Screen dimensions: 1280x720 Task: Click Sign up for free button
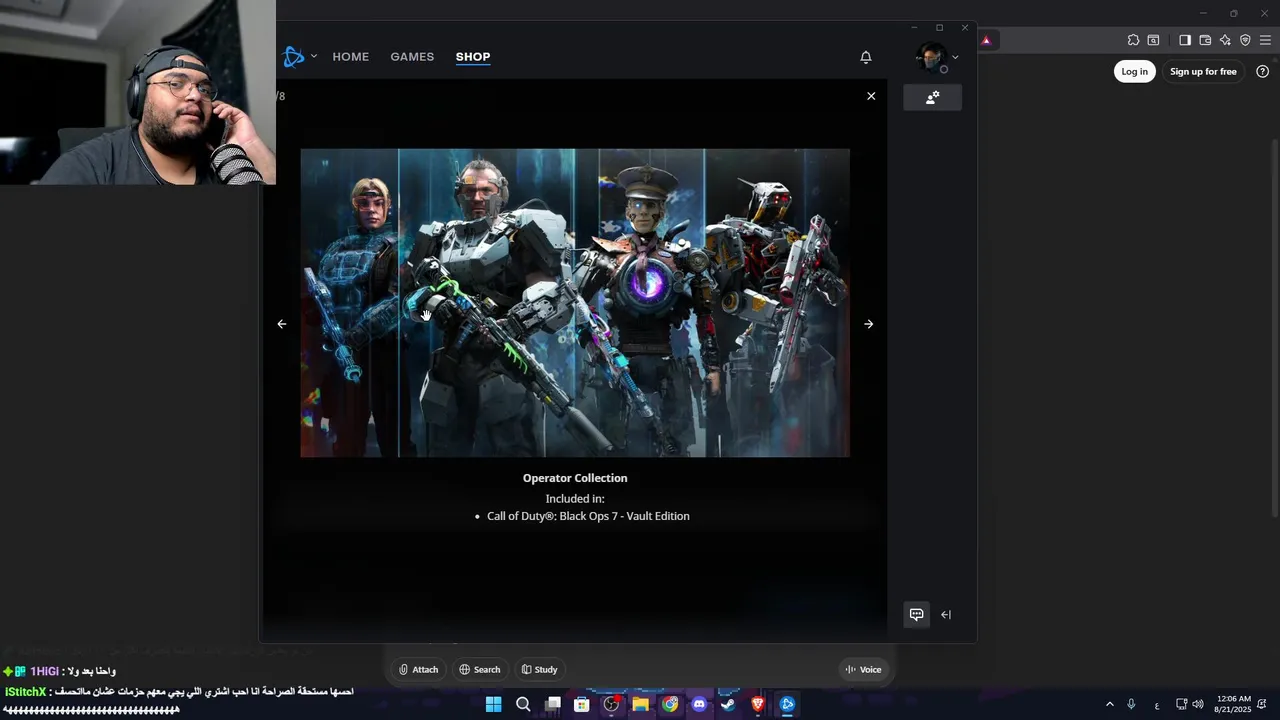1203,71
